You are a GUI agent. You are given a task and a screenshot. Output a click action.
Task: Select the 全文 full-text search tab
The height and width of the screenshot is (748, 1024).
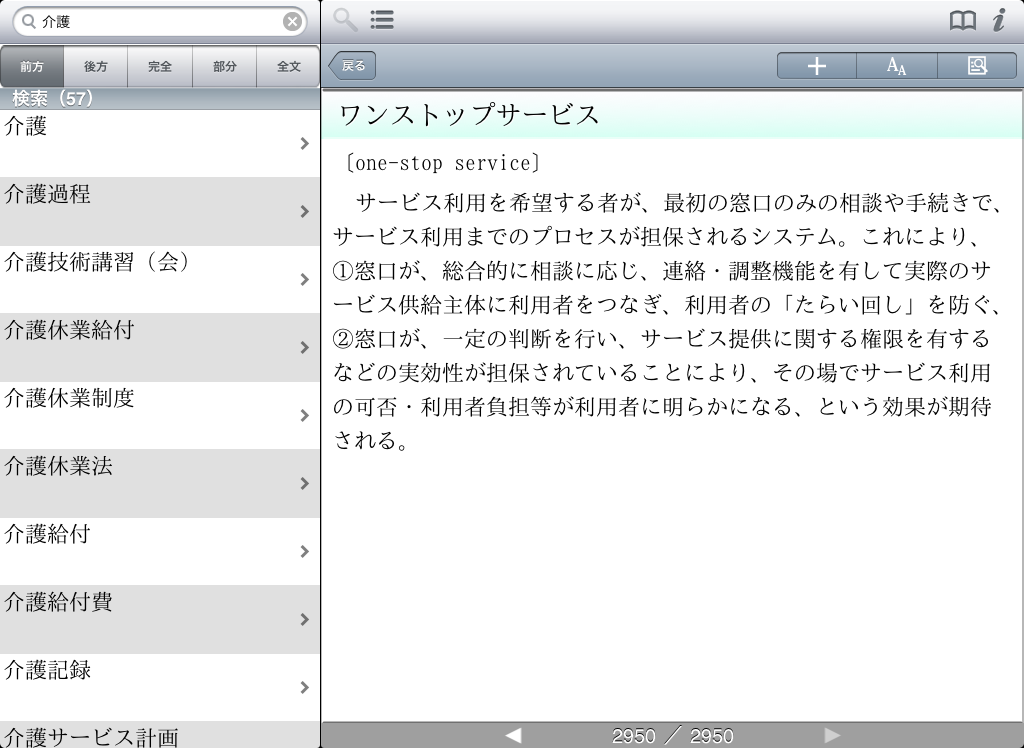click(x=288, y=67)
